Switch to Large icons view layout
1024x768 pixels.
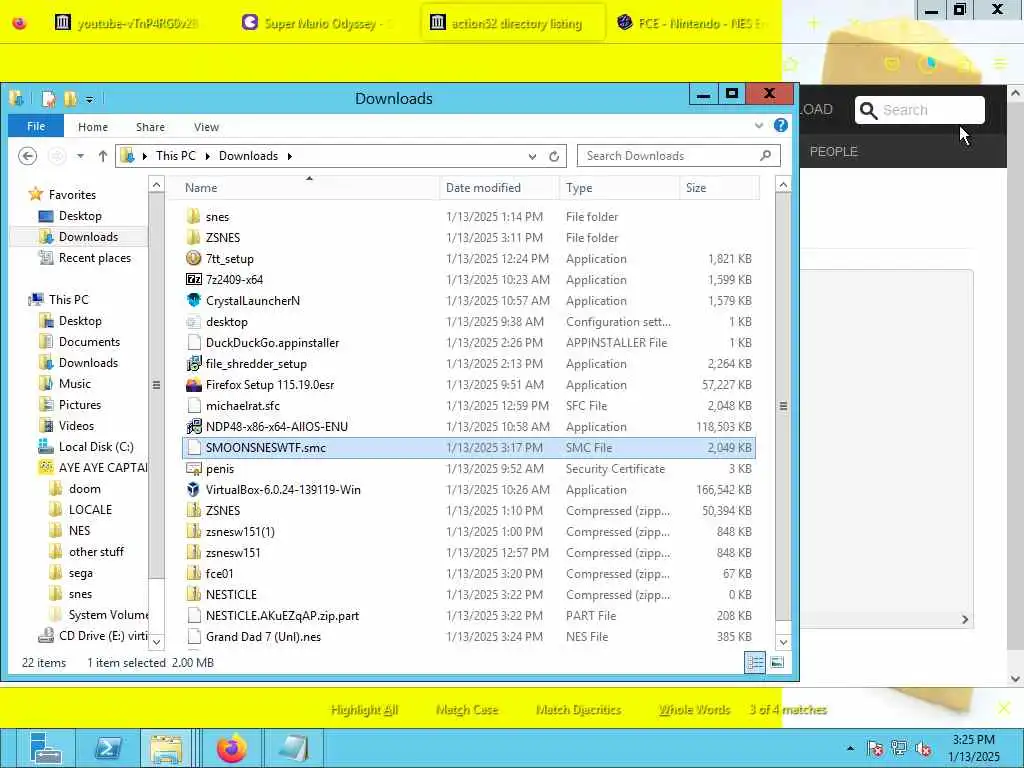777,662
